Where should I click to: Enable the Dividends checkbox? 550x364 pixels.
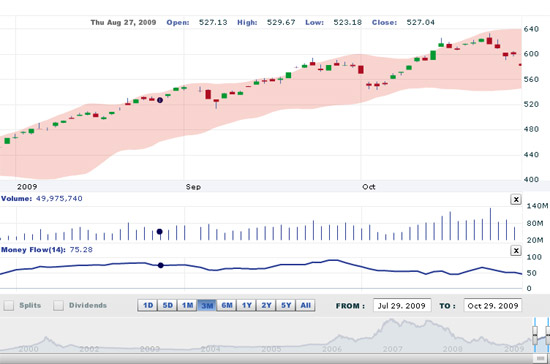coord(58,305)
